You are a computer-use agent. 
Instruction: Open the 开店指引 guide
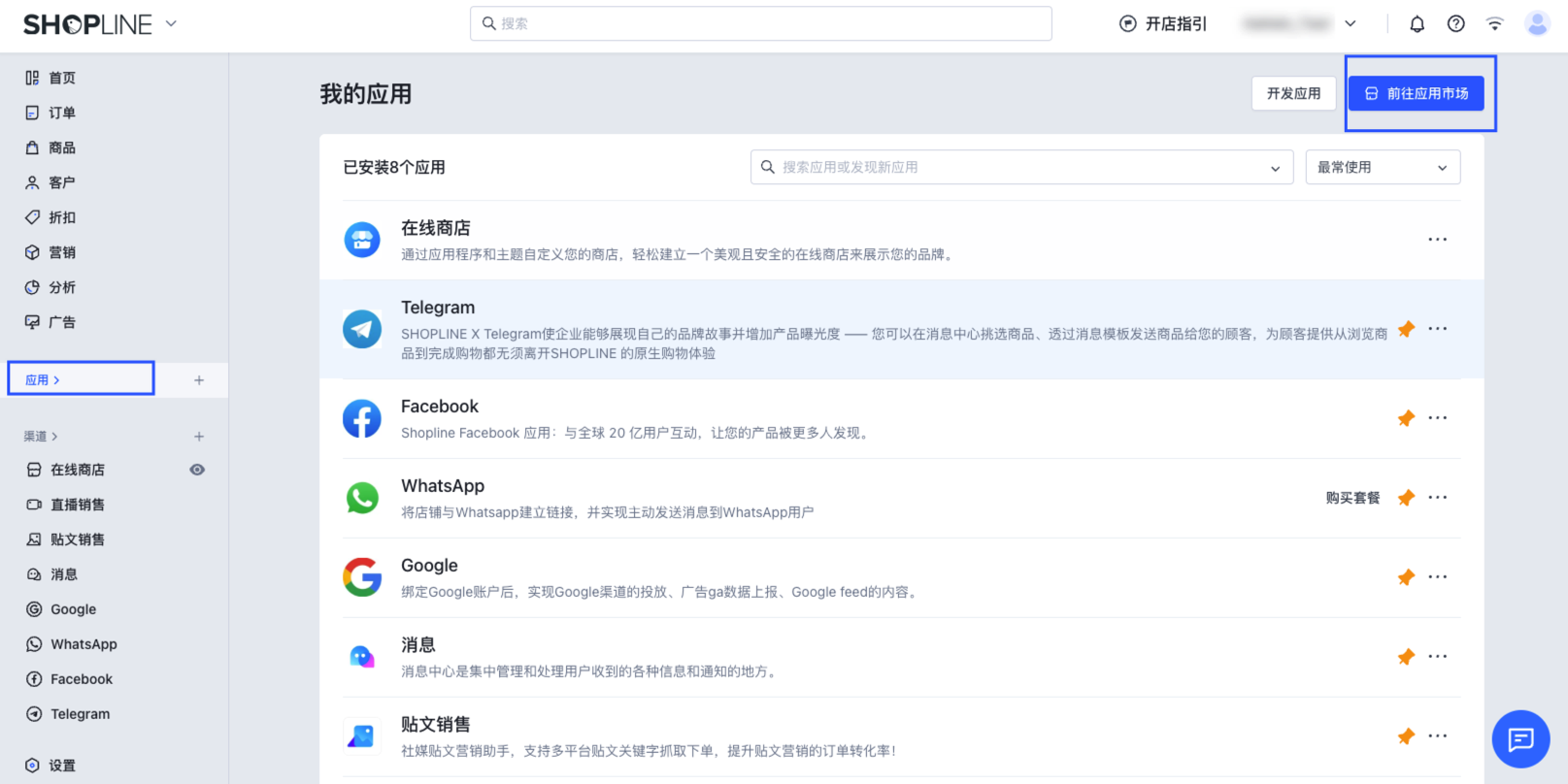pos(1163,24)
